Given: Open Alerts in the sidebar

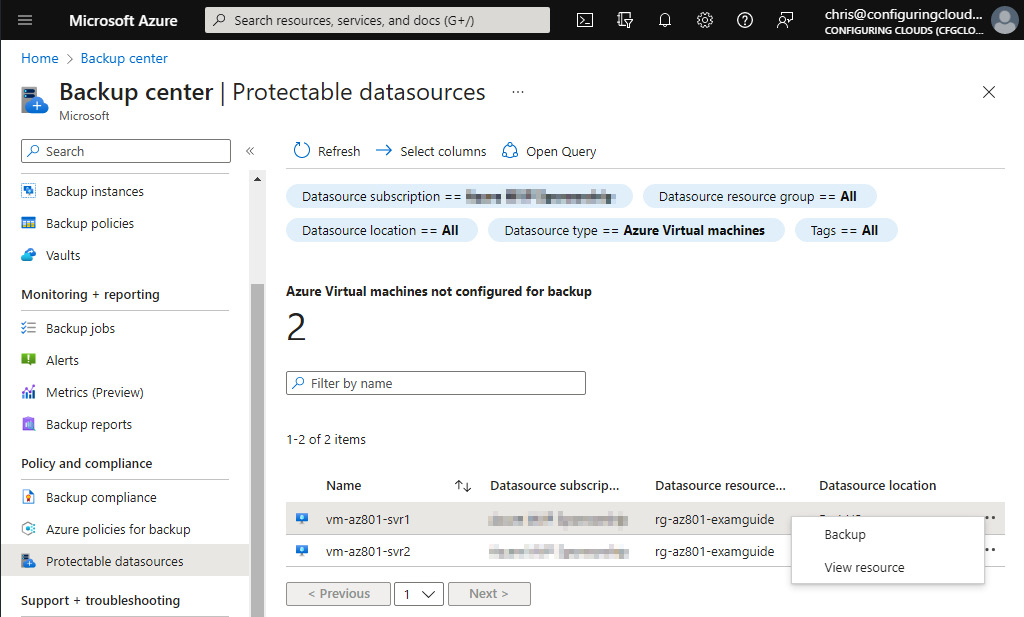Looking at the screenshot, I should coord(62,360).
